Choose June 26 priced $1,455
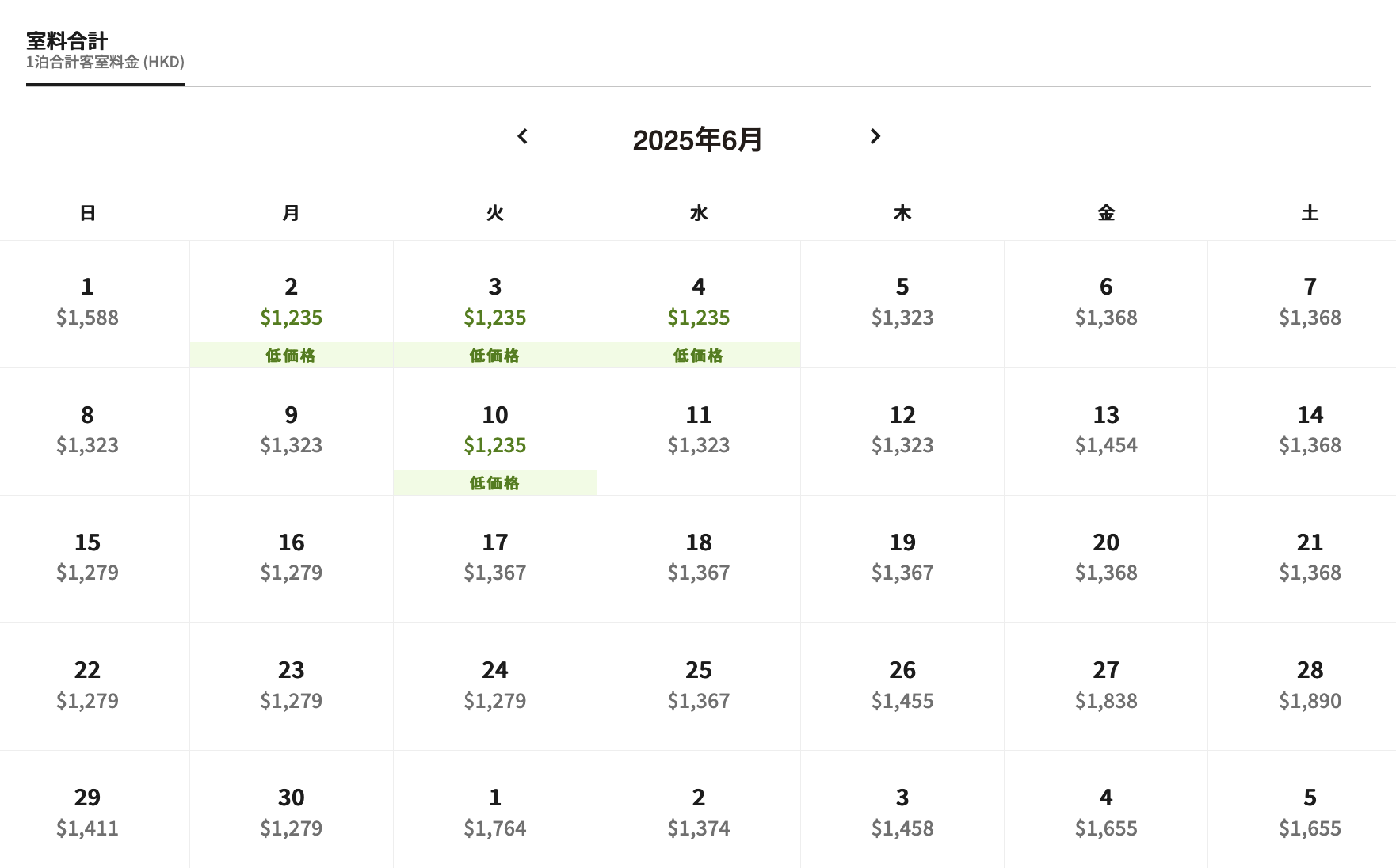The width and height of the screenshot is (1396, 868). point(902,687)
